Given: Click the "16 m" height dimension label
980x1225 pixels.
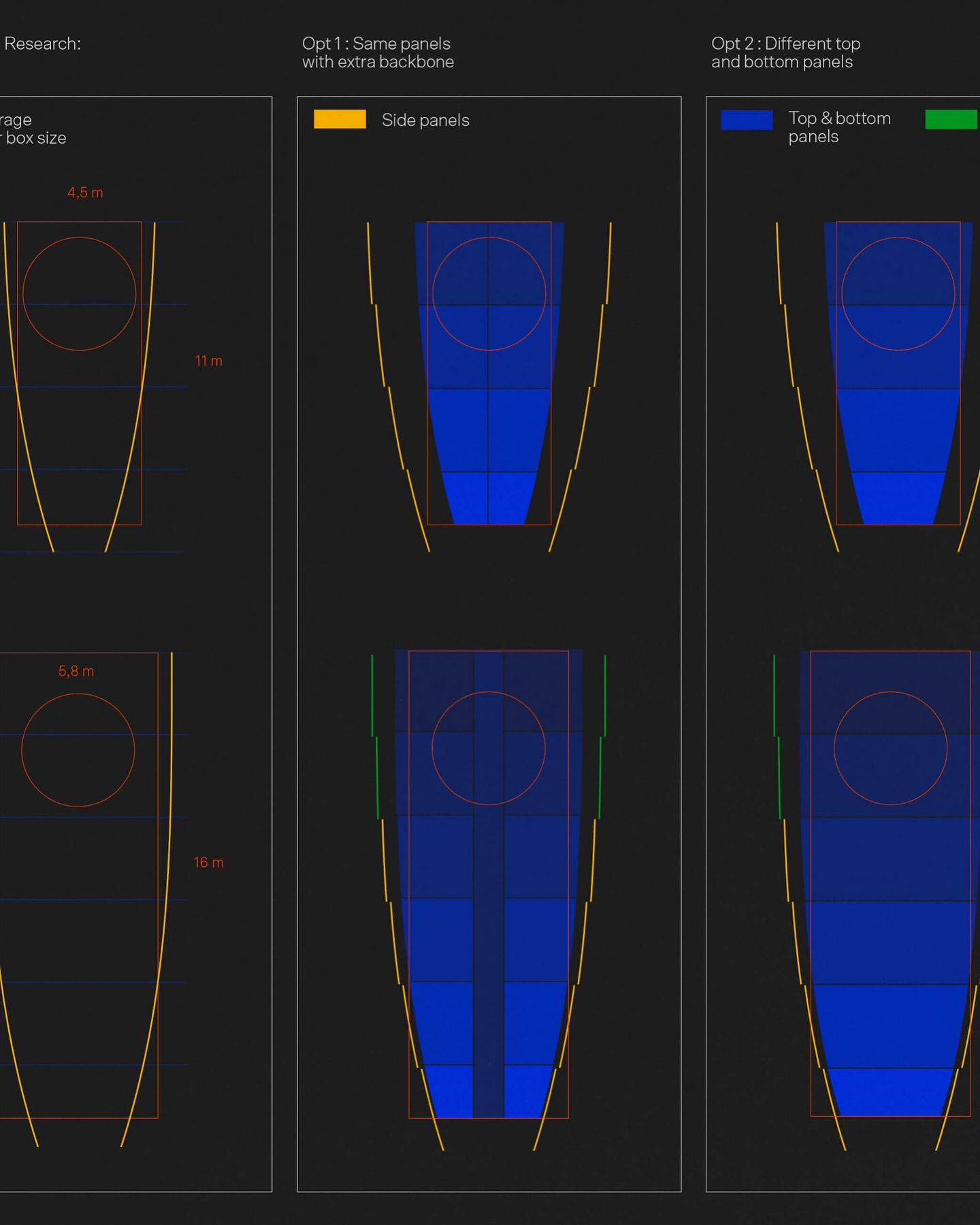Looking at the screenshot, I should point(208,862).
